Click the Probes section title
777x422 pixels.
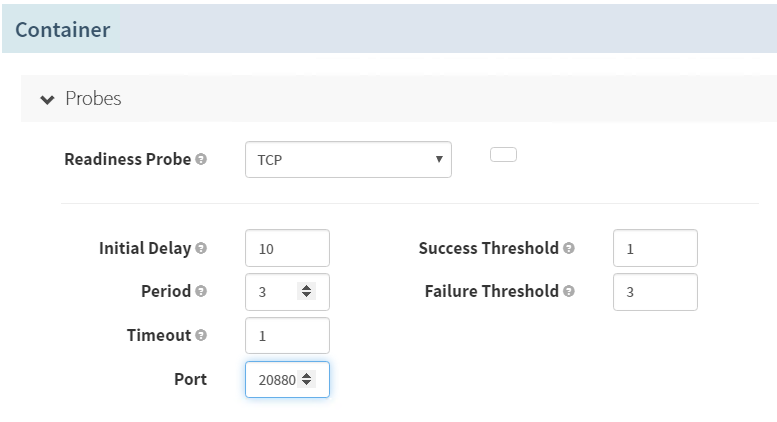tap(93, 99)
